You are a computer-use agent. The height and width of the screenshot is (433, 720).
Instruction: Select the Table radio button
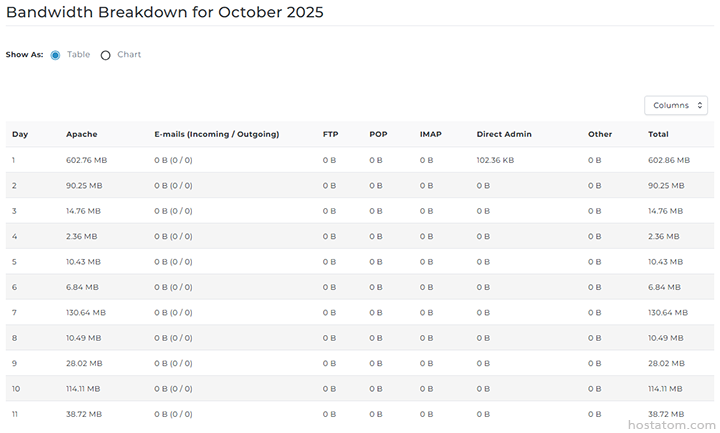(55, 55)
